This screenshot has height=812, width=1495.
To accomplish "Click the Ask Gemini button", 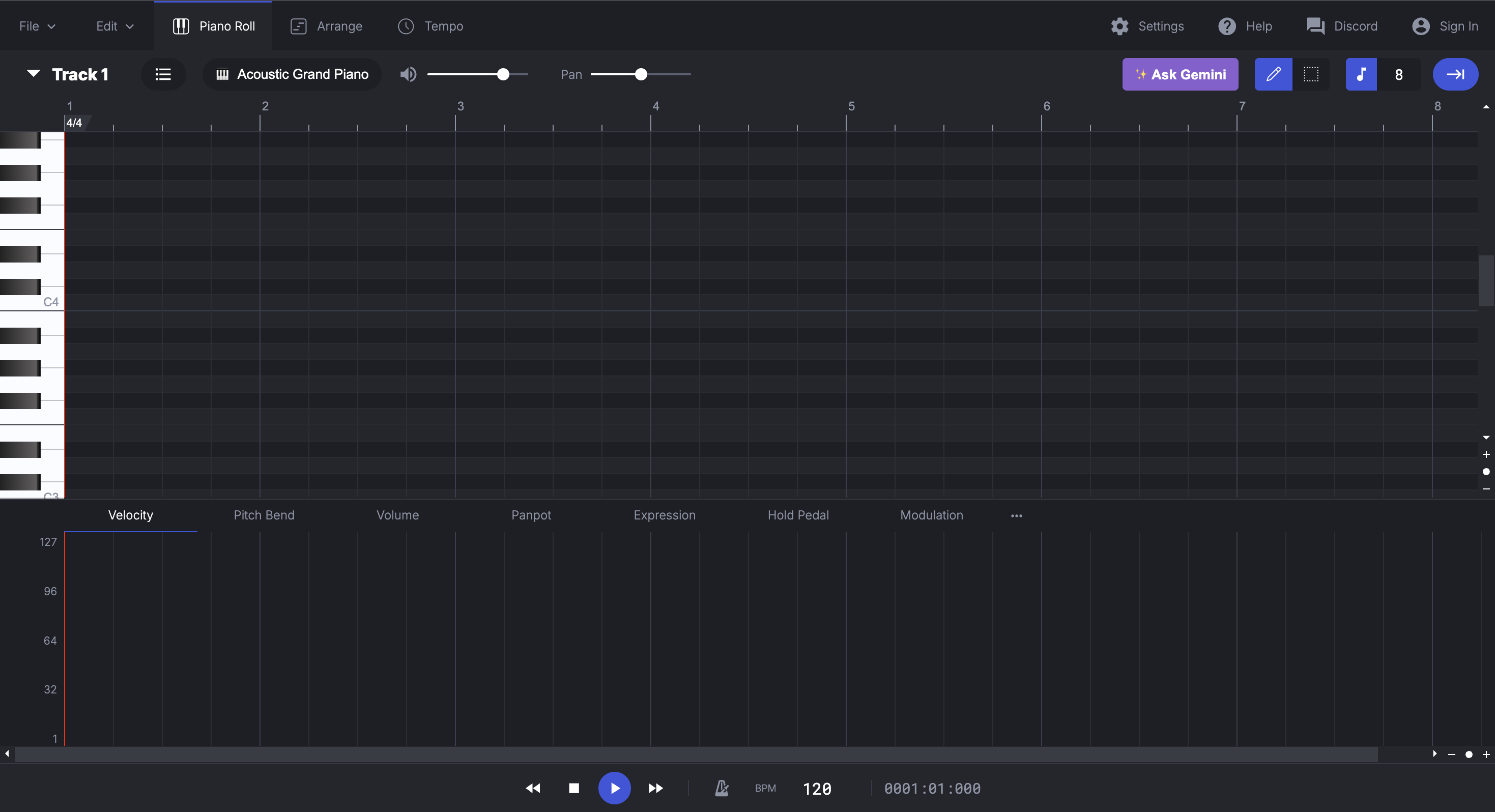I will pos(1180,74).
